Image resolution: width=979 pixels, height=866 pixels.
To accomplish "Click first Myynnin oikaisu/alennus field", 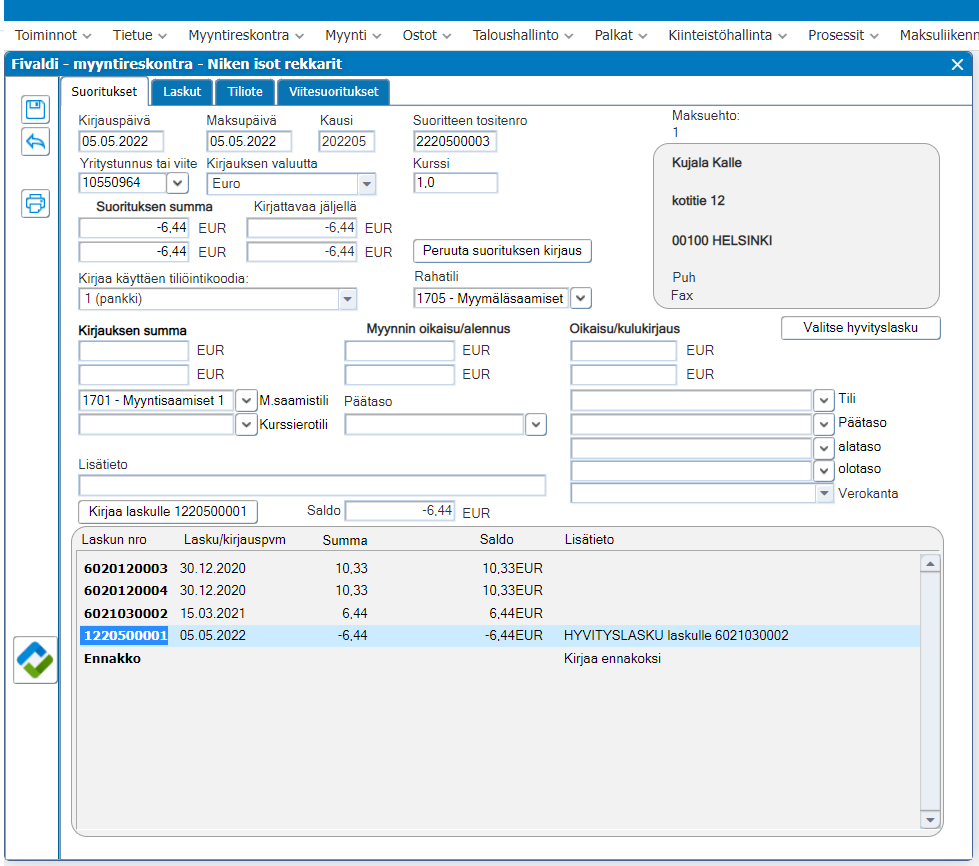I will point(399,351).
